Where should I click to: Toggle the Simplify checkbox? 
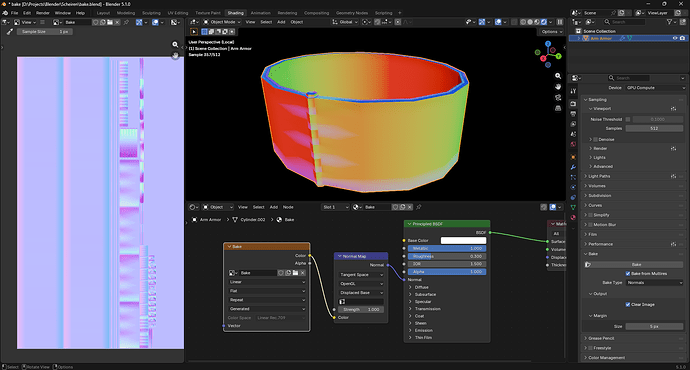[x=590, y=215]
